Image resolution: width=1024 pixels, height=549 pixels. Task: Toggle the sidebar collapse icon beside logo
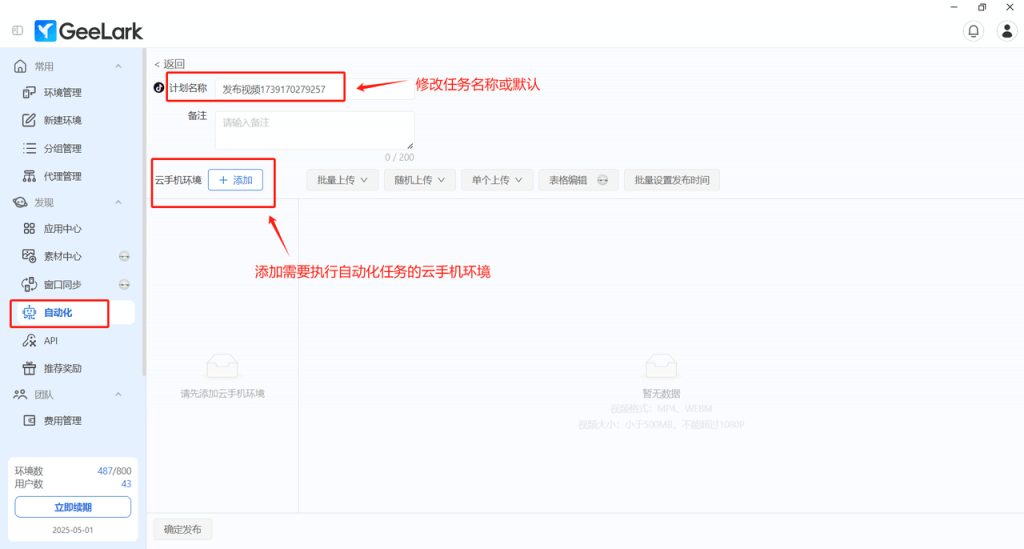(18, 31)
